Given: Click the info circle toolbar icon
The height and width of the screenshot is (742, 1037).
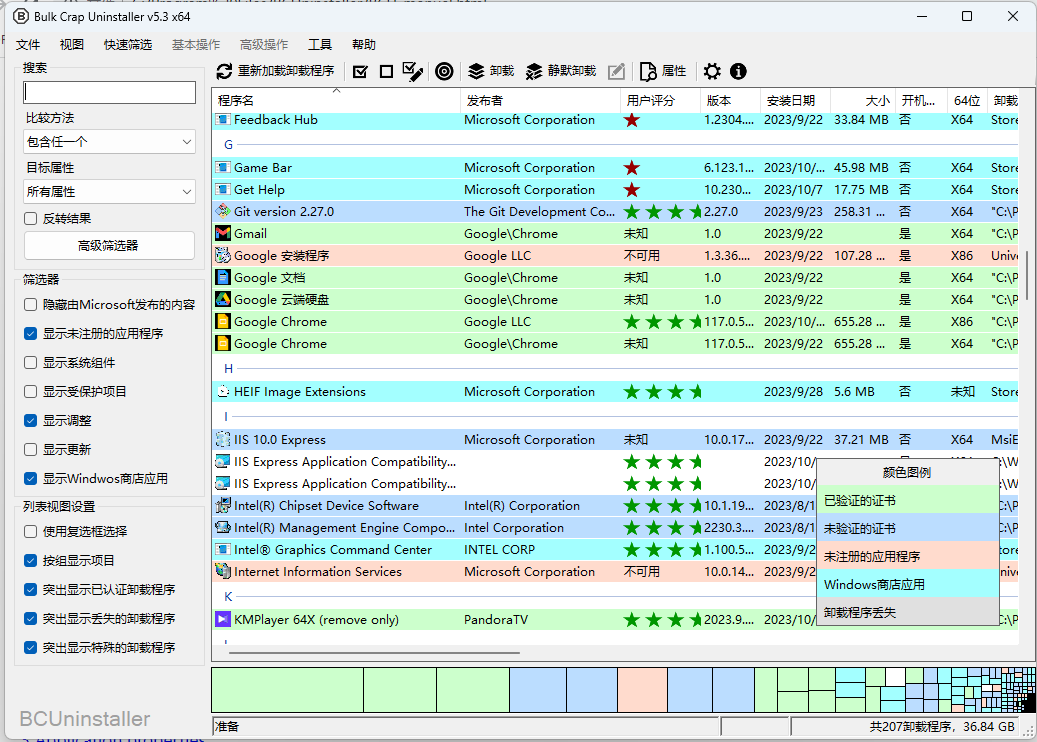Looking at the screenshot, I should coord(738,71).
